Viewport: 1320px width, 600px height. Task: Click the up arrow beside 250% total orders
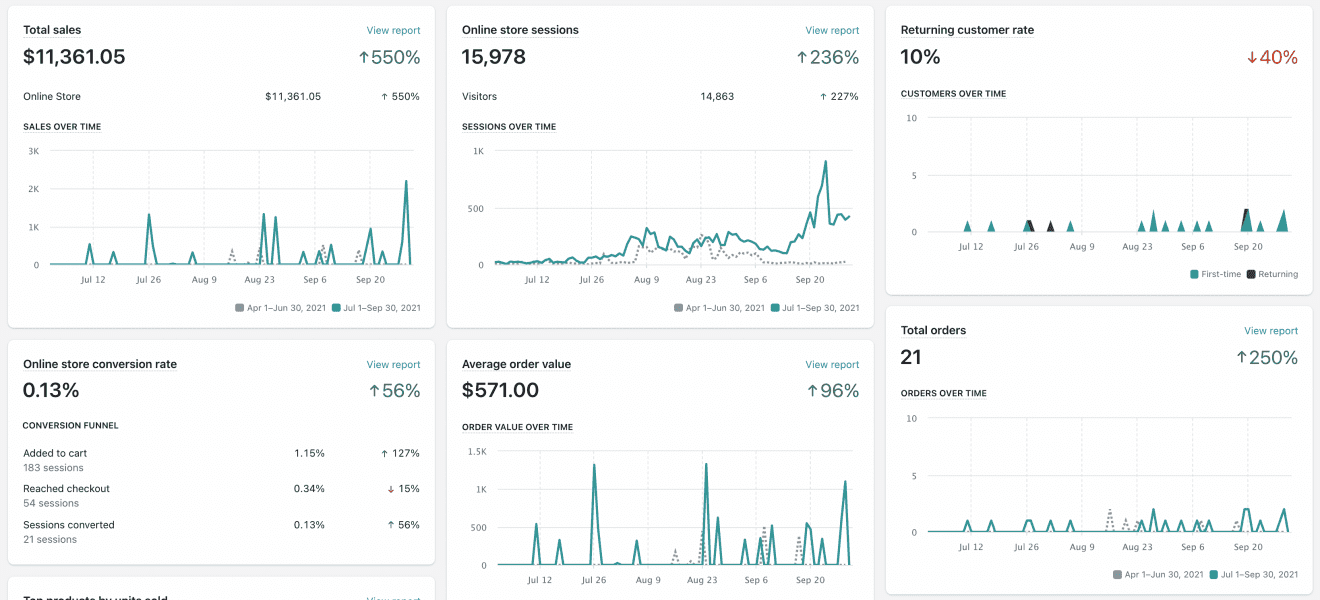(x=1241, y=358)
